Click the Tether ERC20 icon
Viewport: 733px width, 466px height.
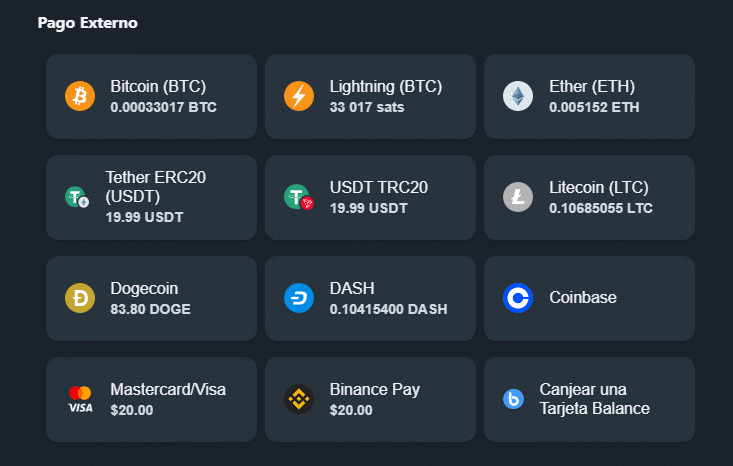coord(77,197)
